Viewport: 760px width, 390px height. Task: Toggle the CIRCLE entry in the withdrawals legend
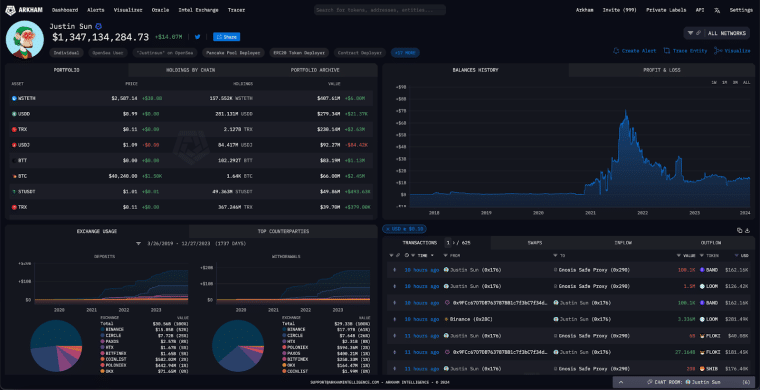pos(292,335)
